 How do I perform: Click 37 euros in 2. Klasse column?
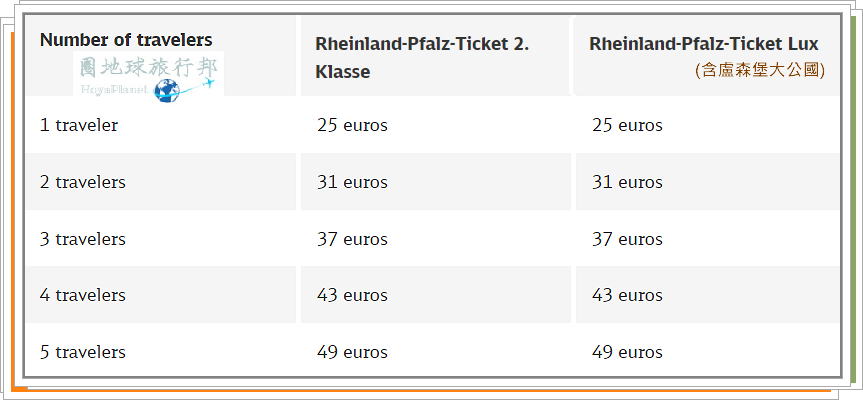[352, 239]
